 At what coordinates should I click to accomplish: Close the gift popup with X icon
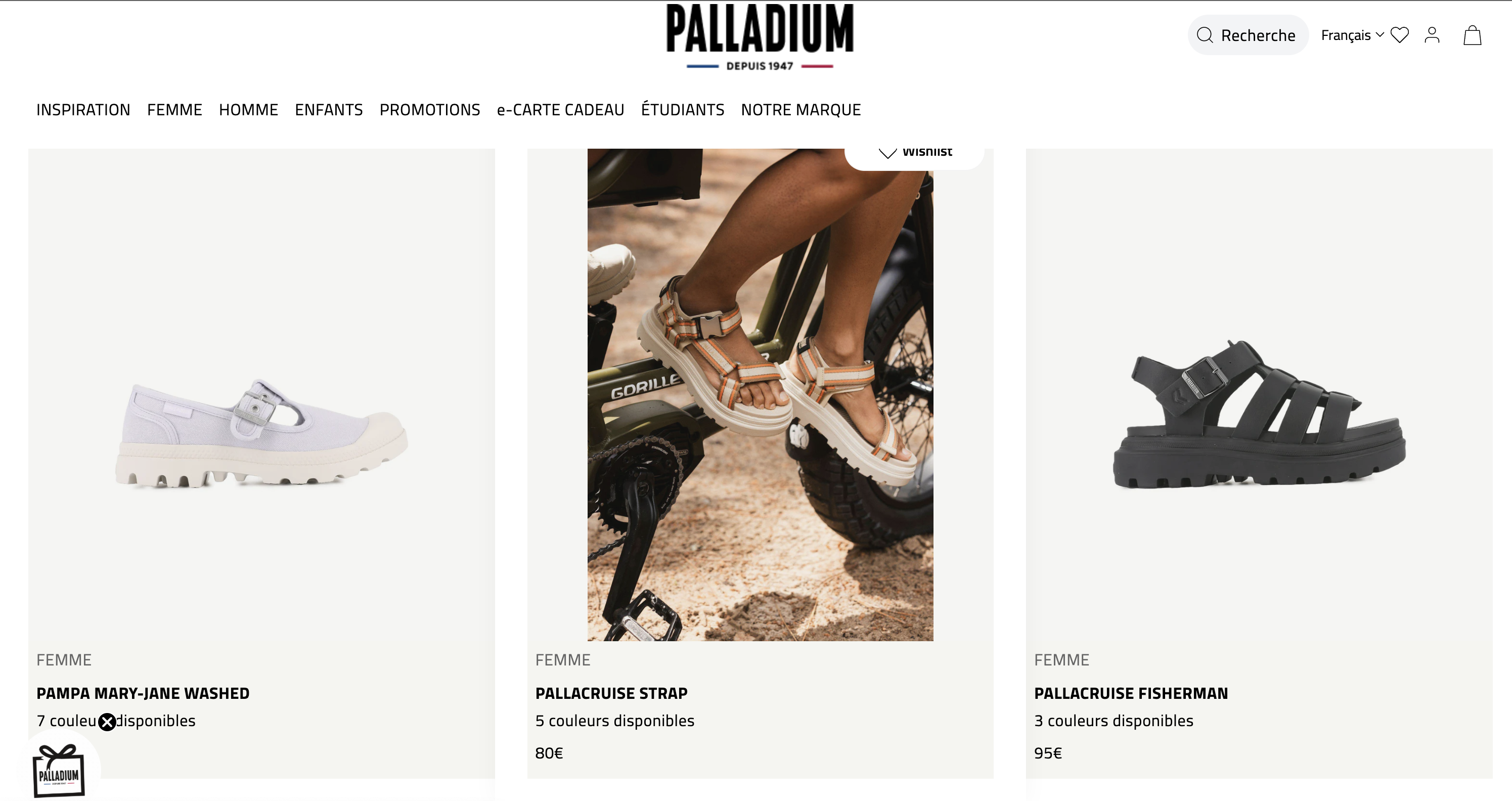[x=107, y=722]
